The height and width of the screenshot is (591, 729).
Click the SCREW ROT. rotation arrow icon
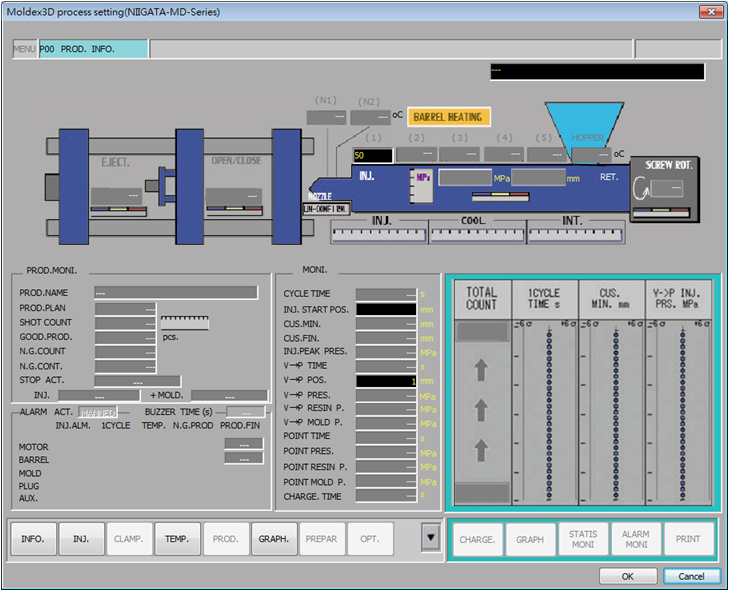(641, 188)
